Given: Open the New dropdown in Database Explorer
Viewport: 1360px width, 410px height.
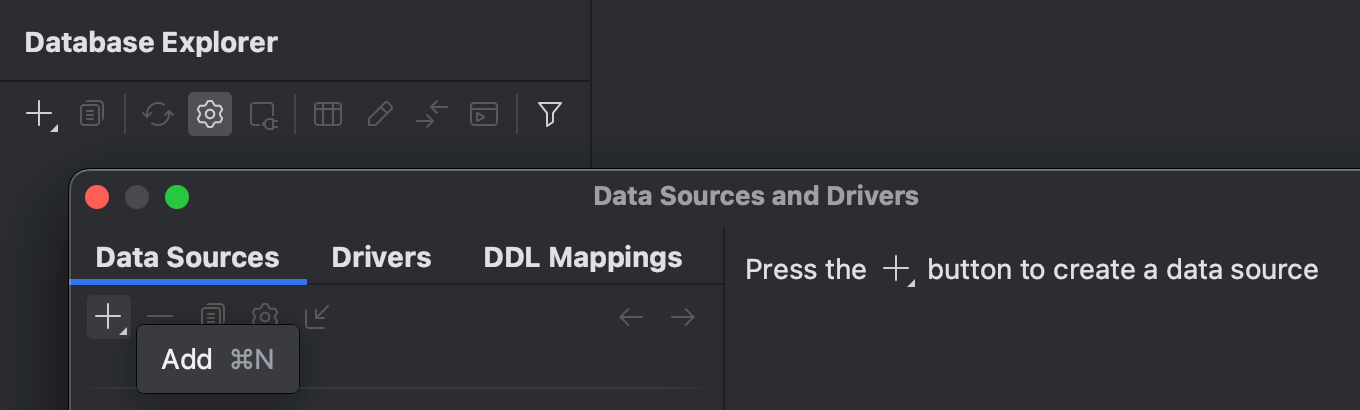Looking at the screenshot, I should click(40, 115).
